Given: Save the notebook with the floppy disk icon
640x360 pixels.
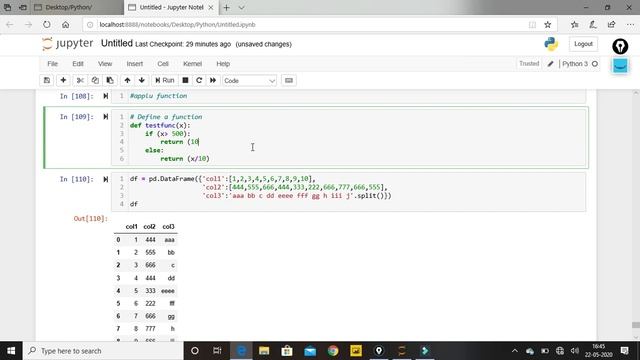Looking at the screenshot, I should (x=47, y=80).
